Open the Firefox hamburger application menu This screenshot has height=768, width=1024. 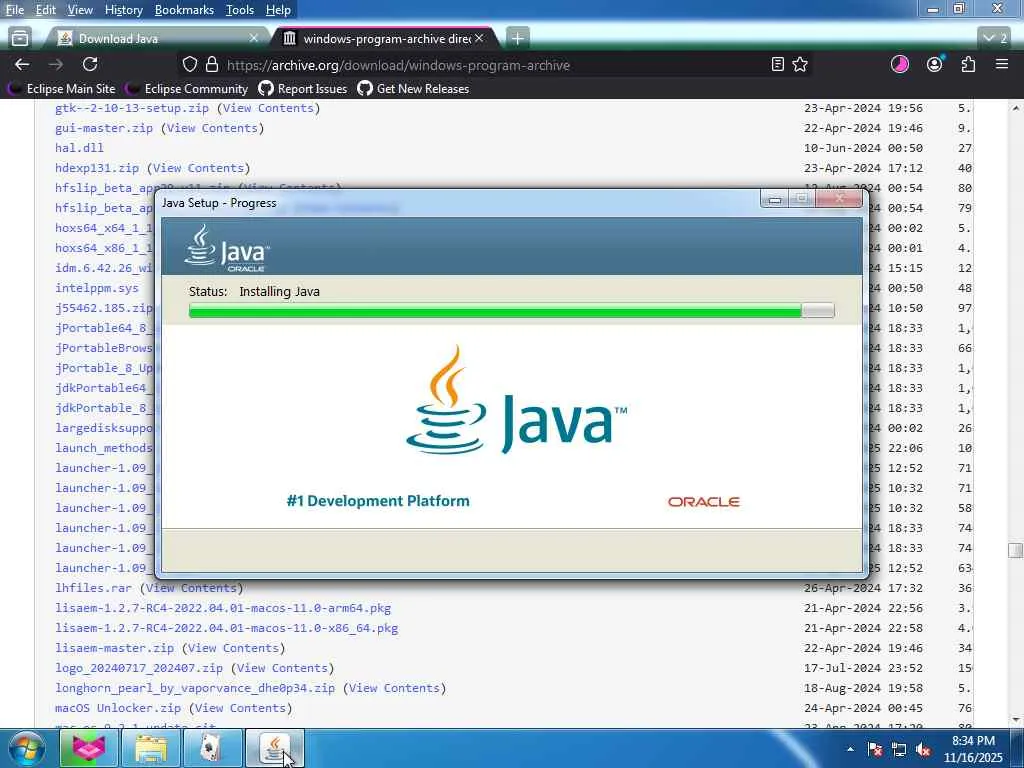click(x=1002, y=64)
